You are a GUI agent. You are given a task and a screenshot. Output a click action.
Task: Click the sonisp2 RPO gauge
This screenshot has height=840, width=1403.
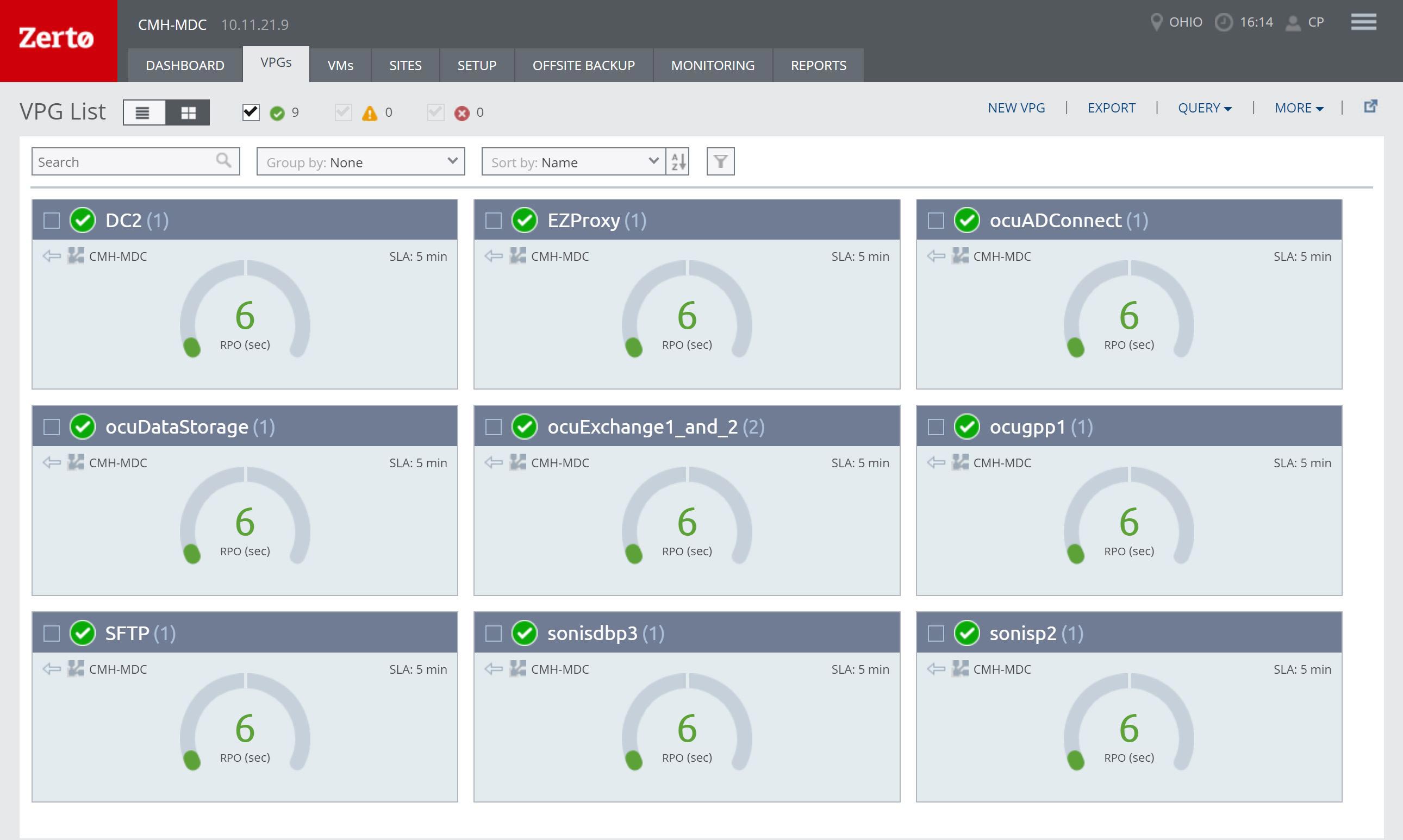1129,723
